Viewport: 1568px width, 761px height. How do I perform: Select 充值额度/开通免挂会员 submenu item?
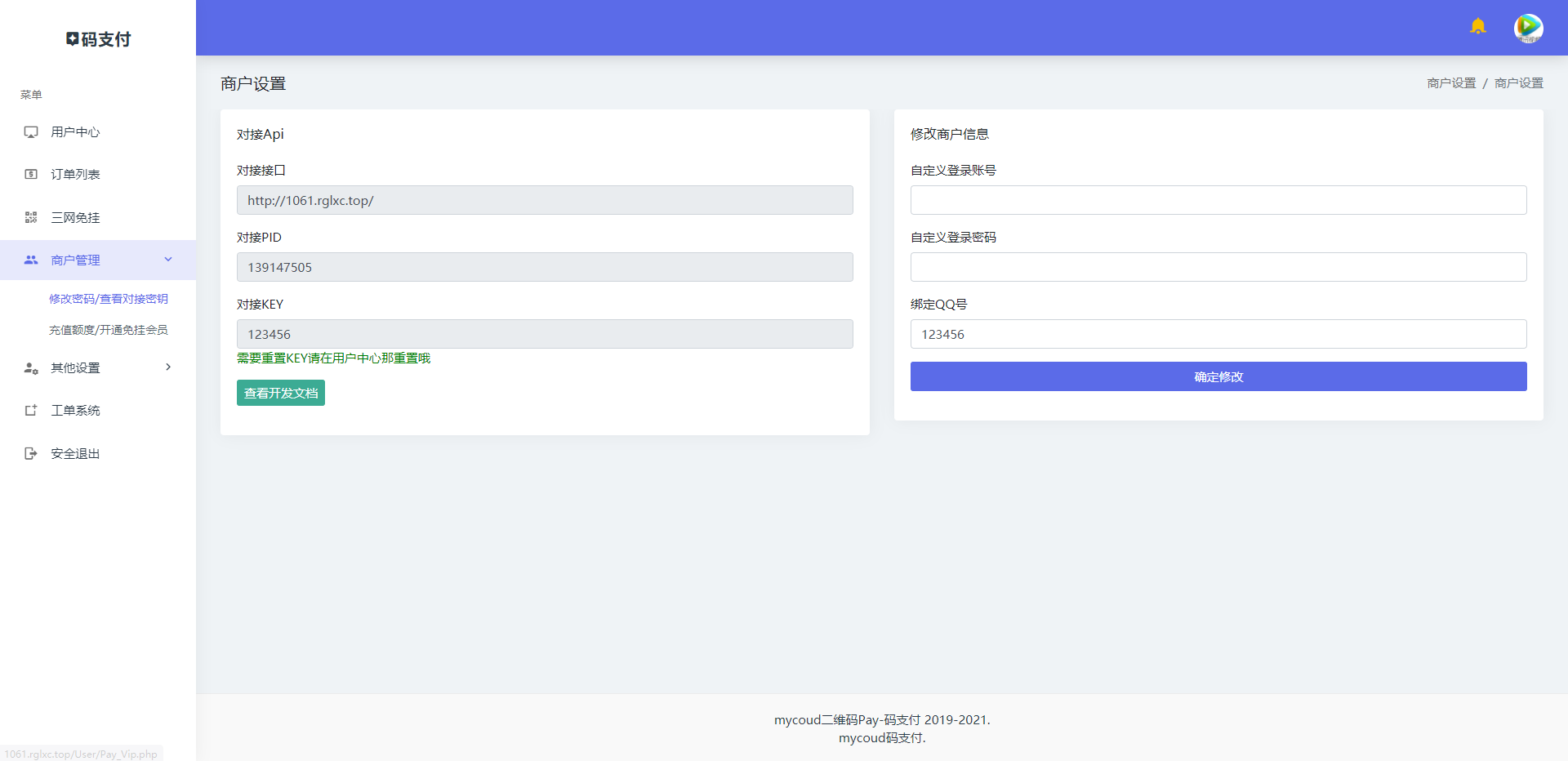click(x=109, y=330)
